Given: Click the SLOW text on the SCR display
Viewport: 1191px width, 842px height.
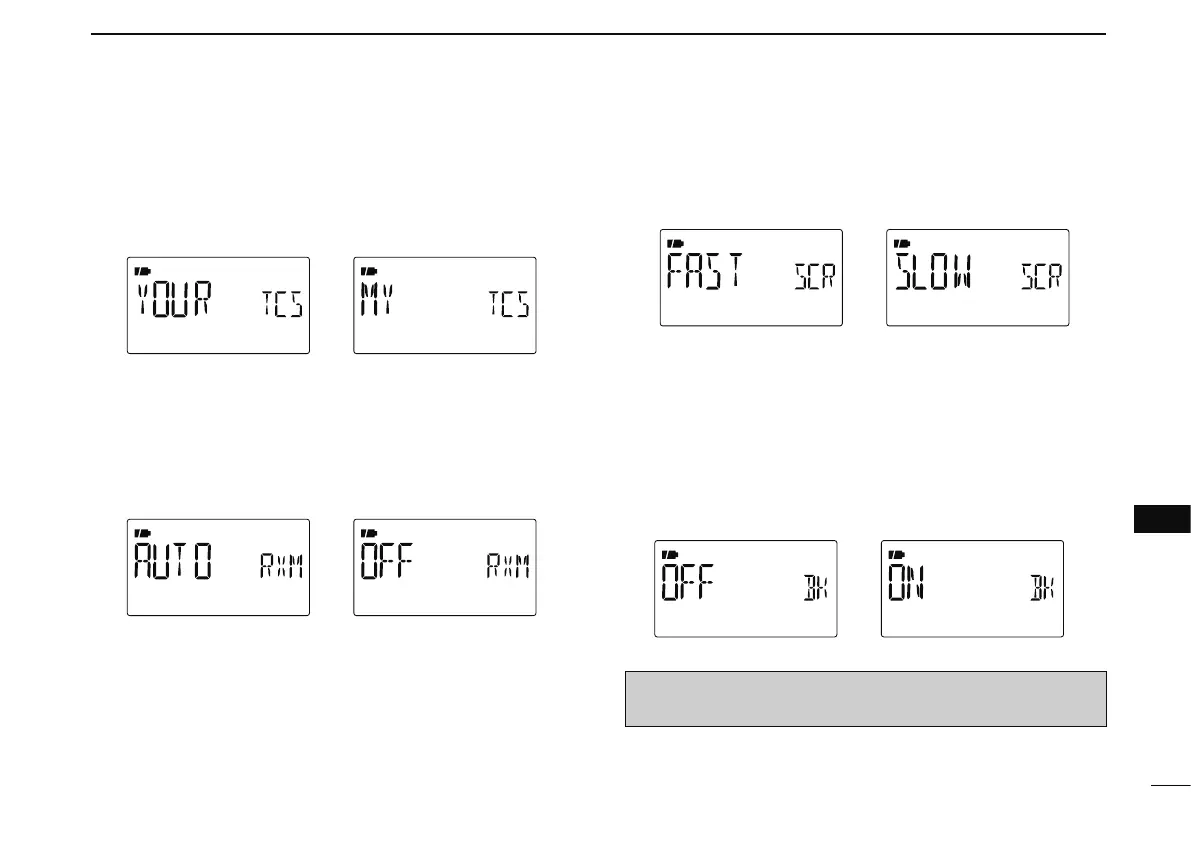Looking at the screenshot, I should tap(934, 271).
